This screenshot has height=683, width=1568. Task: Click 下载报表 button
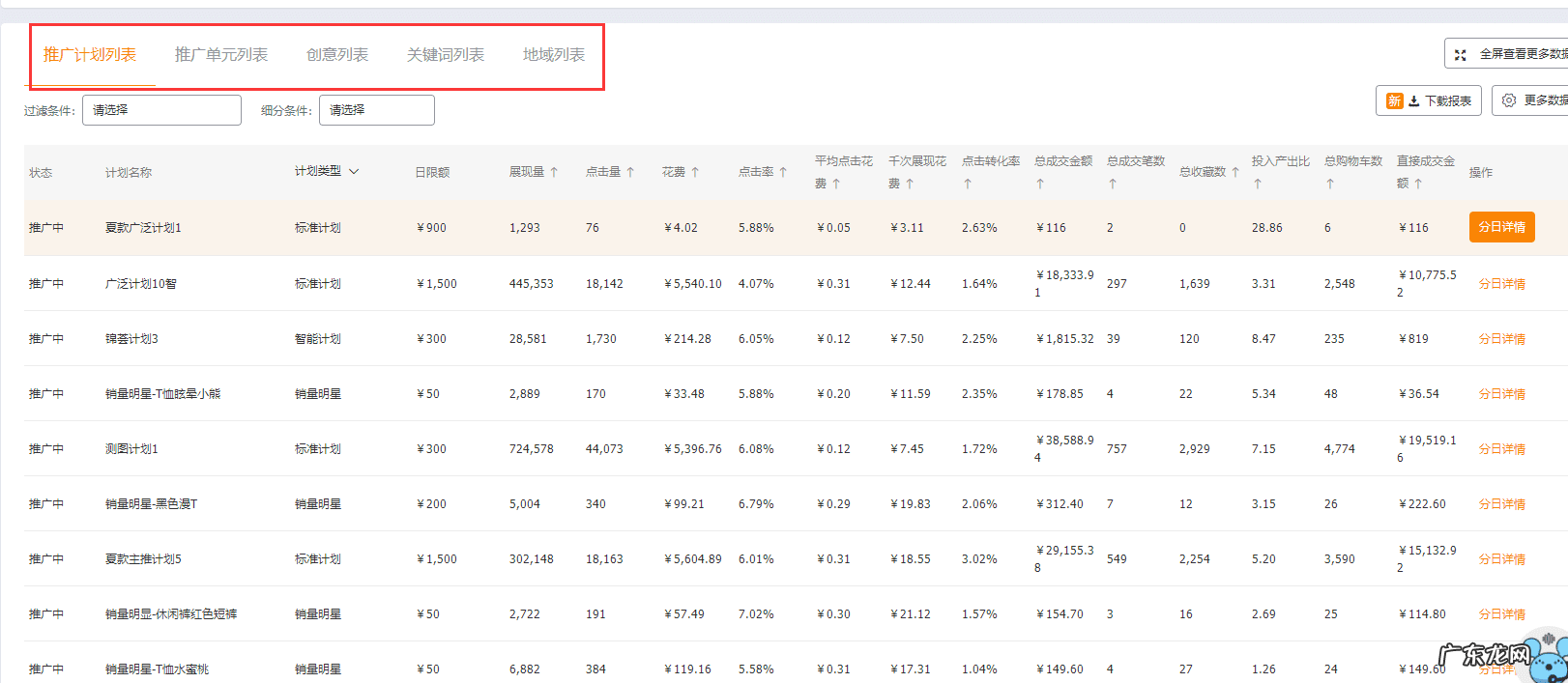1429,100
